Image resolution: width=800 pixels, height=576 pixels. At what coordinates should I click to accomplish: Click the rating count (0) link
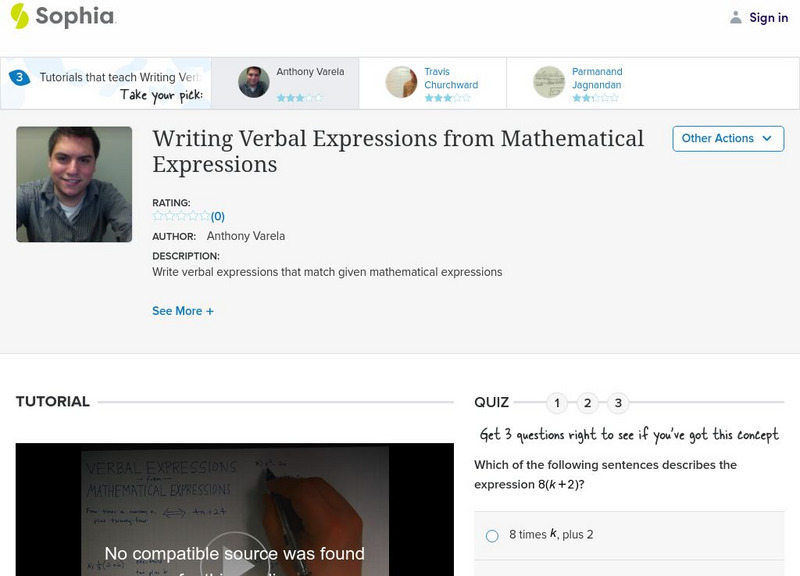[x=218, y=216]
